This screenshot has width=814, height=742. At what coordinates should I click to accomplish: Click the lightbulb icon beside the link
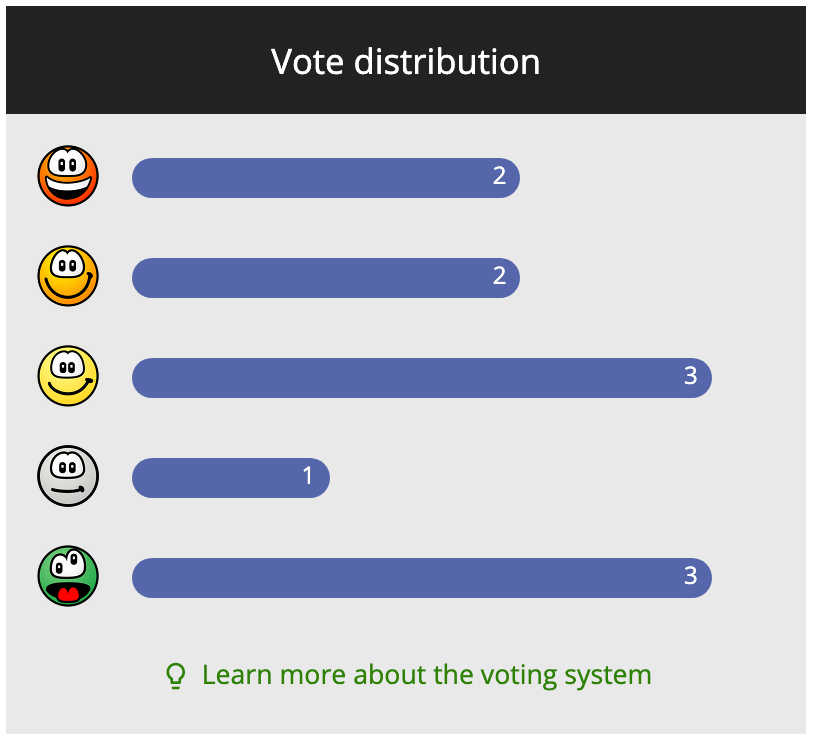click(x=176, y=676)
